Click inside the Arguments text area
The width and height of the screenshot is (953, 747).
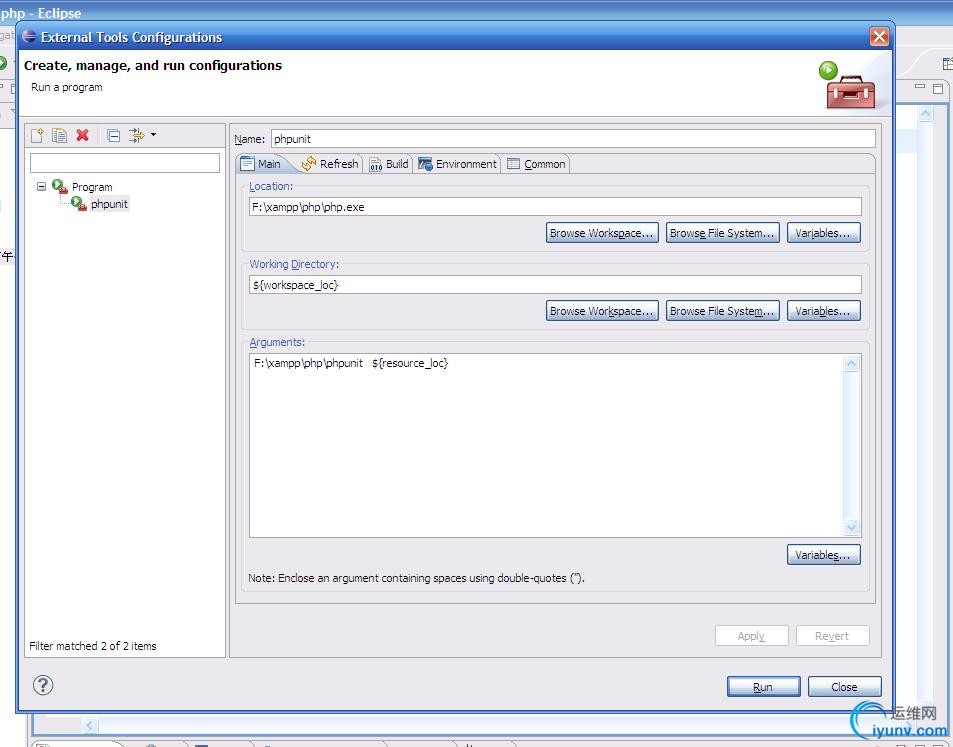(546, 446)
